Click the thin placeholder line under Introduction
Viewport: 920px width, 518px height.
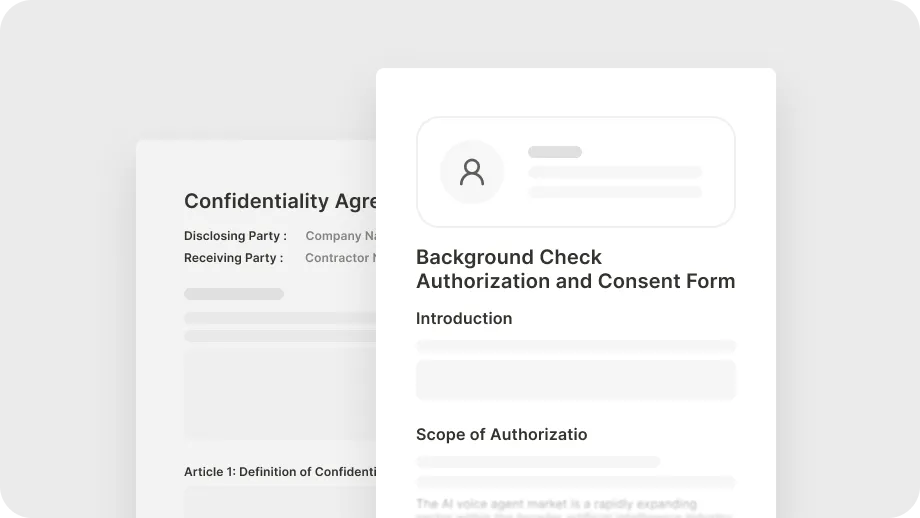pyautogui.click(x=575, y=346)
